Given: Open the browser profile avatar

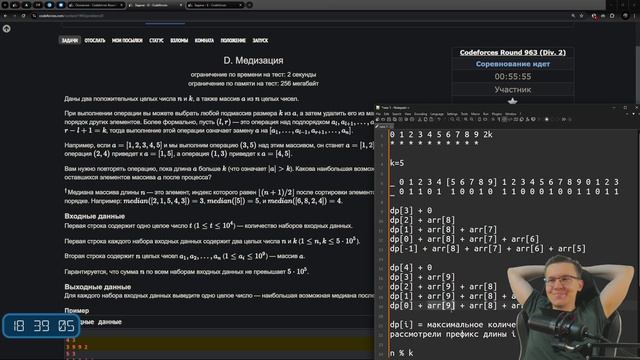Looking at the screenshot, I should tap(625, 16).
